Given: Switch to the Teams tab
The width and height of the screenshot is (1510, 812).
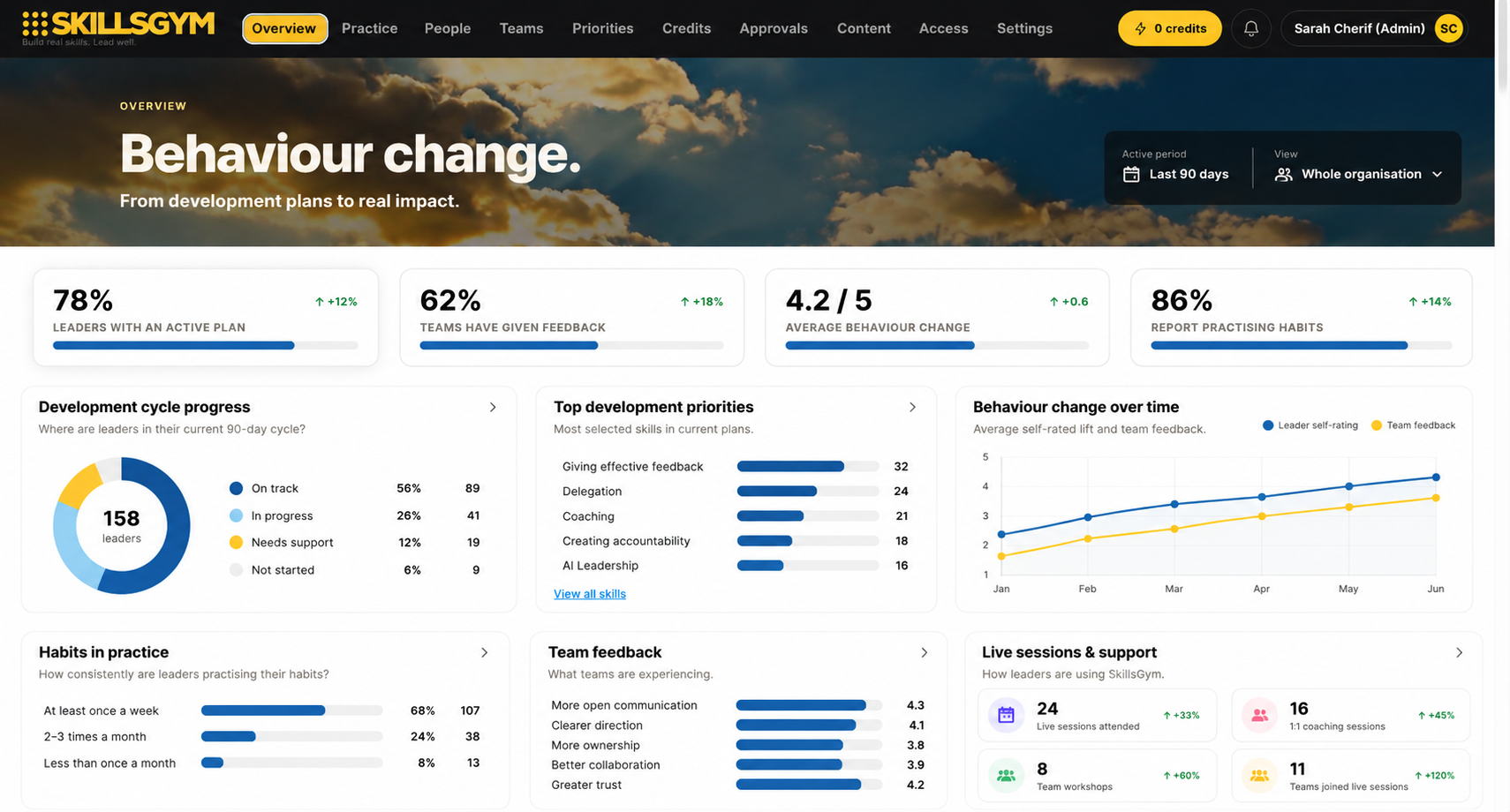Looking at the screenshot, I should tap(521, 28).
